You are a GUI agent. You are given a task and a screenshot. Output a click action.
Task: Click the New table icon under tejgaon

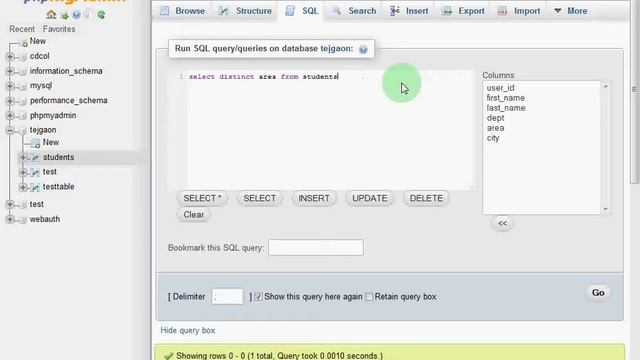click(x=35, y=143)
